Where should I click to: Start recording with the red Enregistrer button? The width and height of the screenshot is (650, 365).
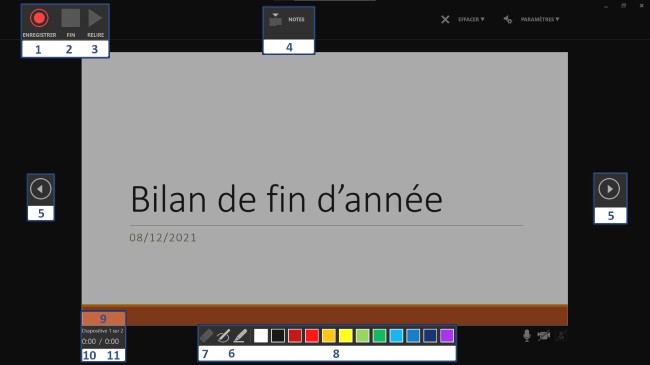pyautogui.click(x=39, y=18)
